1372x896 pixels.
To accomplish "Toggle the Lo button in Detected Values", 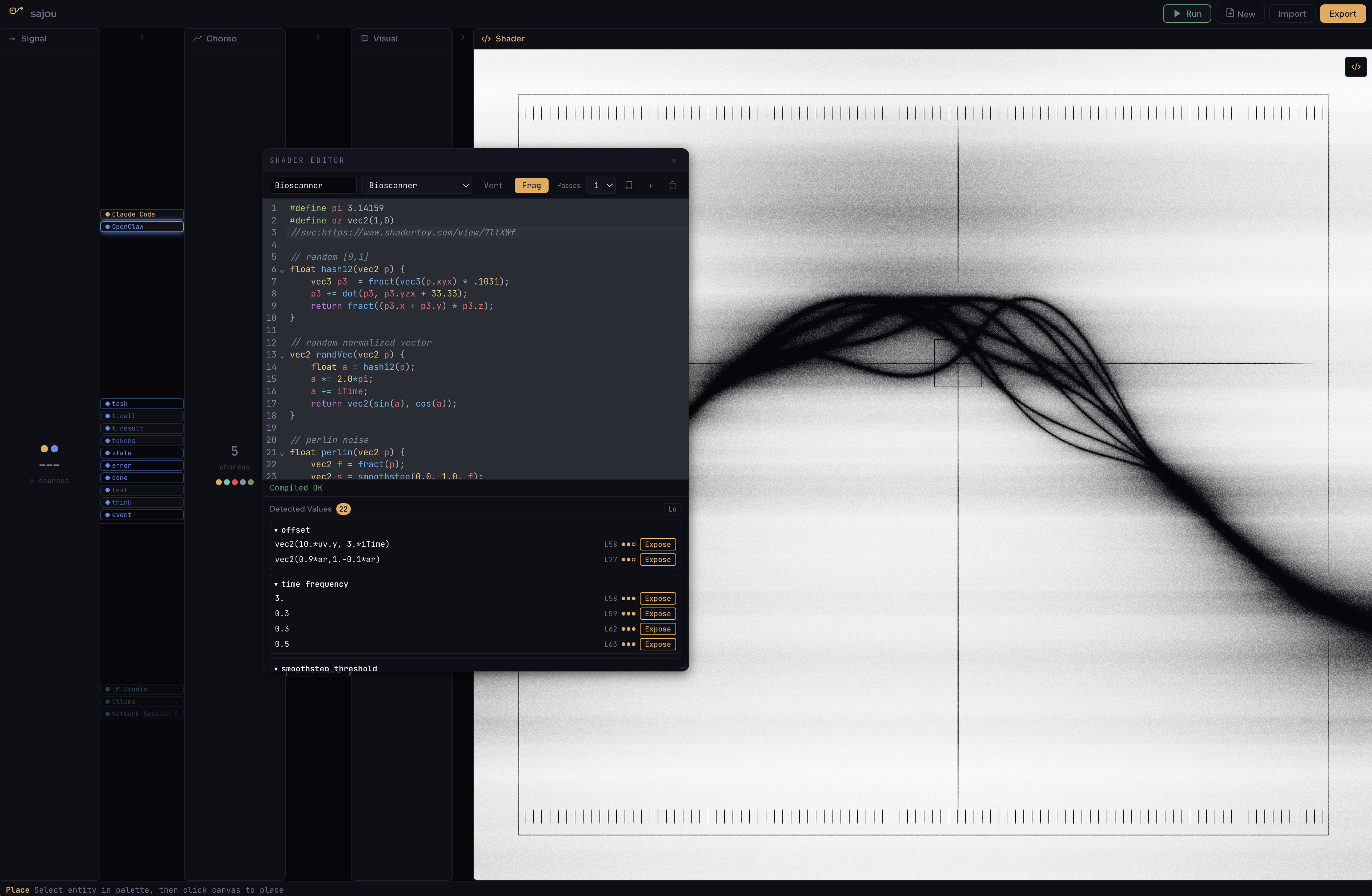I will (672, 509).
